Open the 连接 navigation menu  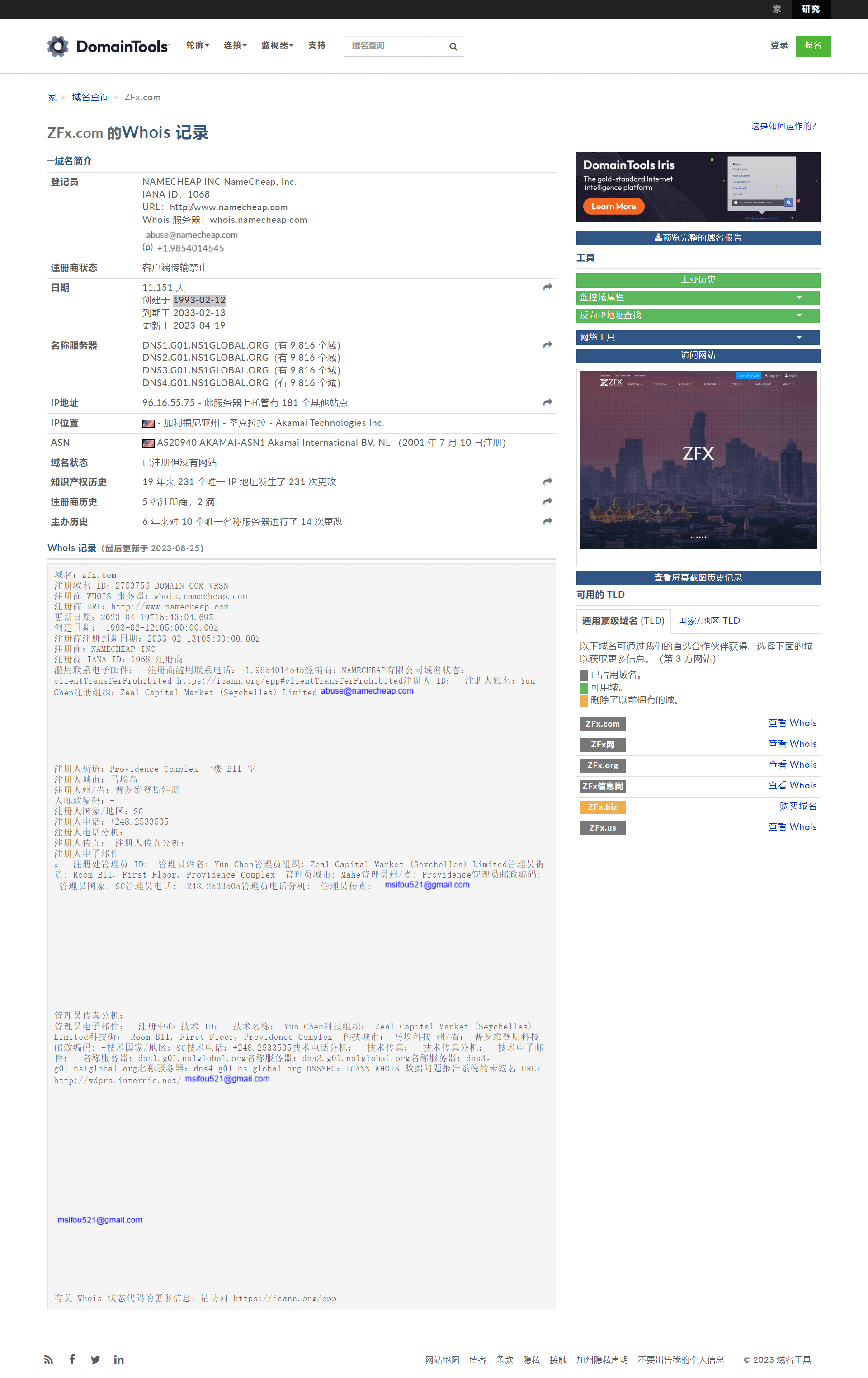235,46
